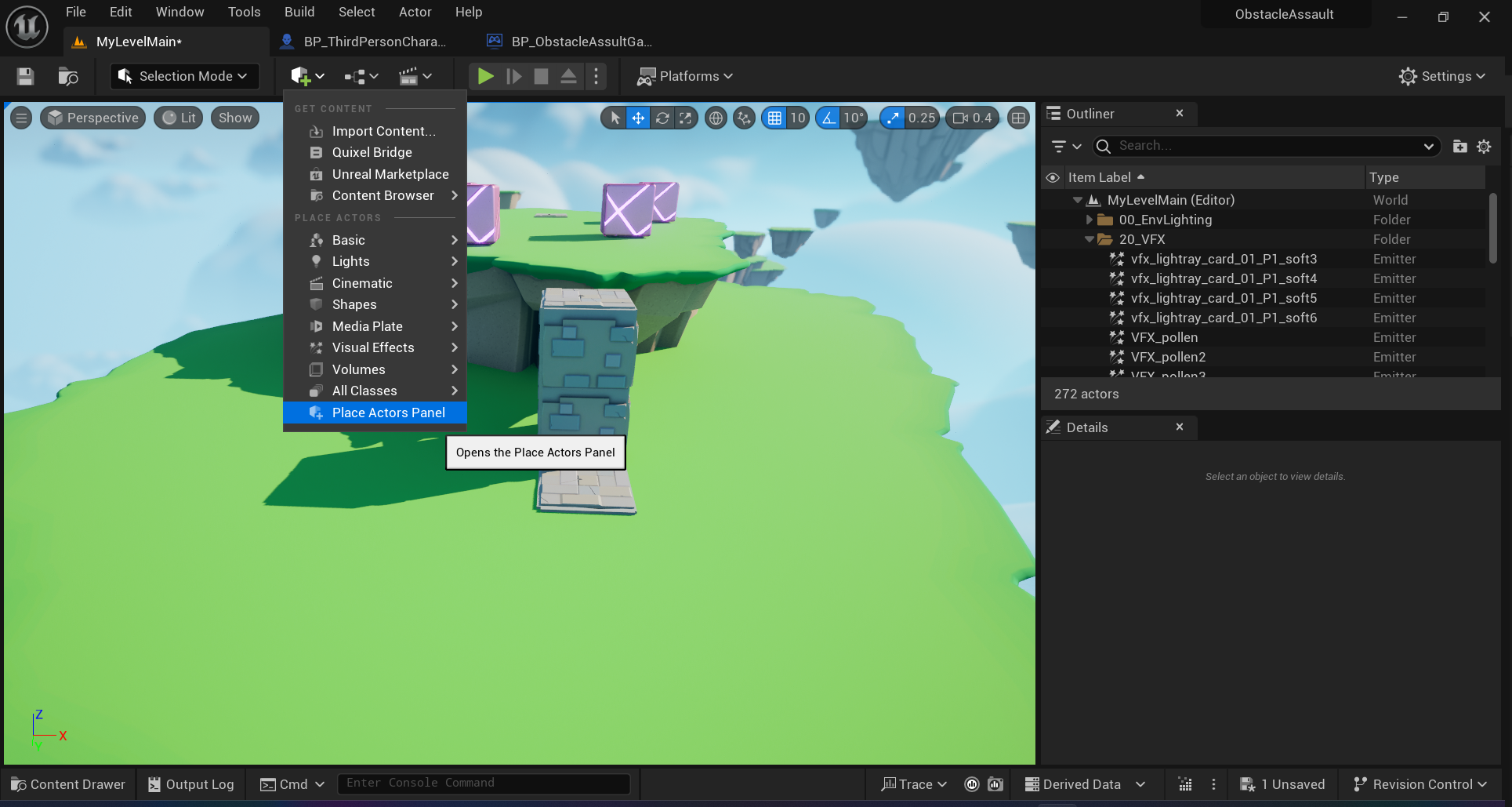Screen dimensions: 1512x807
Task: Open the Settings gear dropdown
Action: 1442,76
